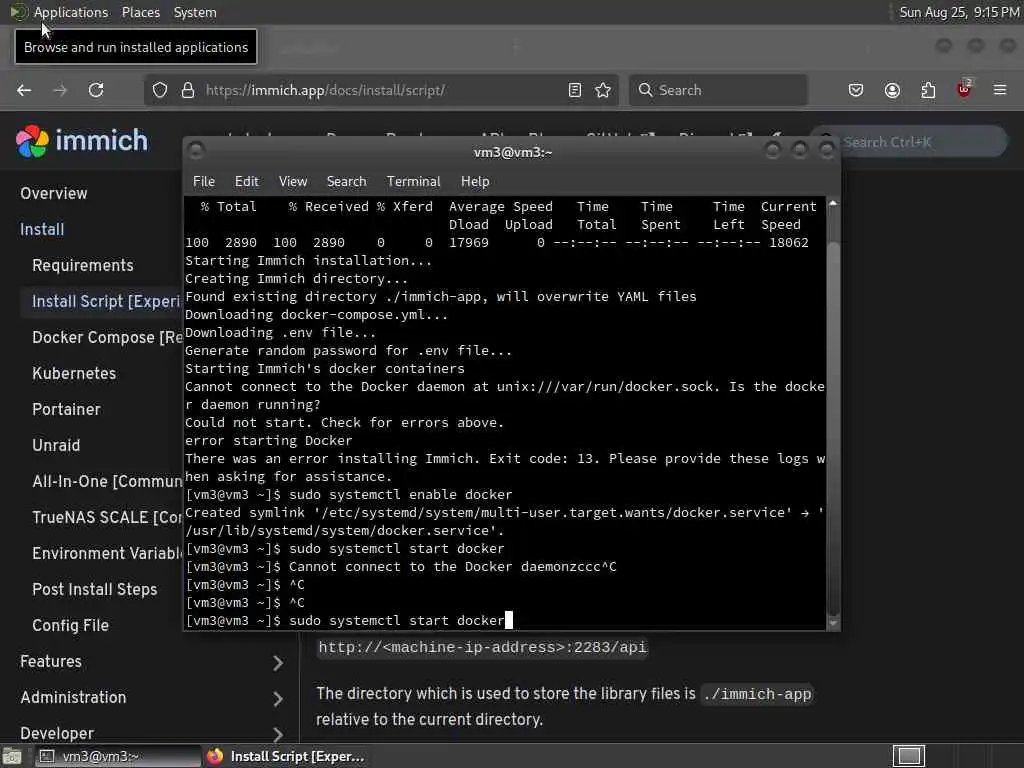The width and height of the screenshot is (1024, 768).
Task: Click the ./immich-app code text
Action: coord(758,694)
